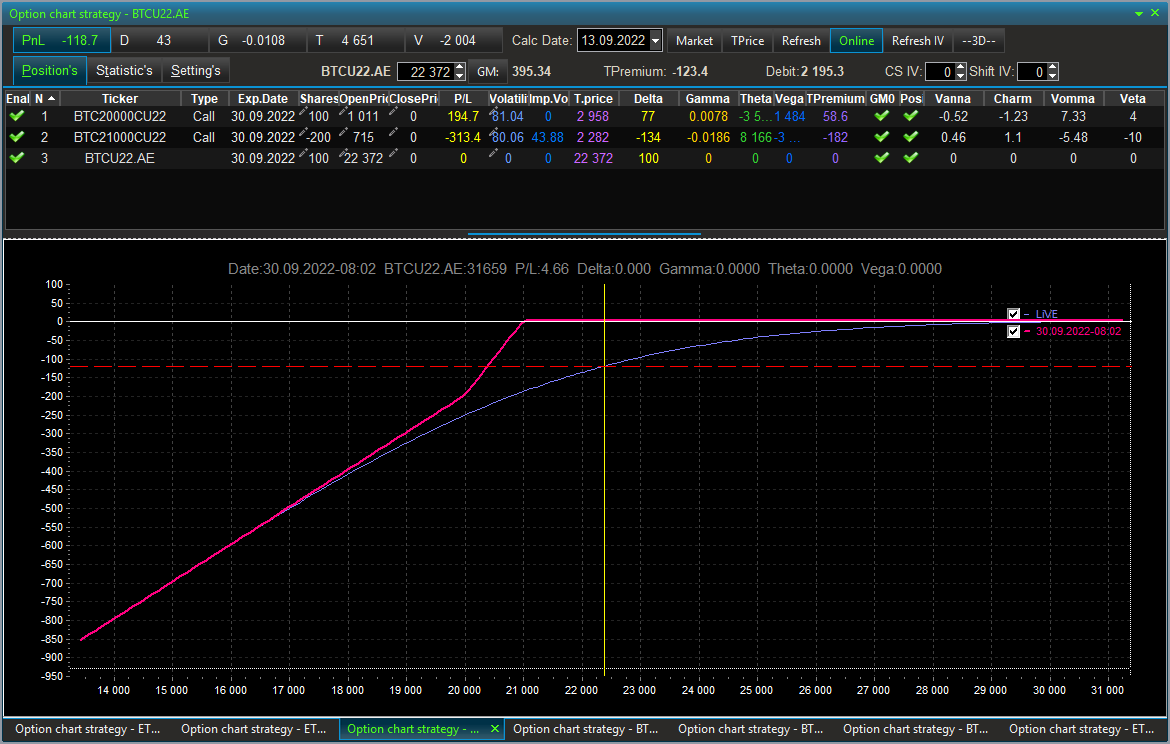This screenshot has height=744, width=1170.
Task: Click the Refresh IV button
Action: 918,41
